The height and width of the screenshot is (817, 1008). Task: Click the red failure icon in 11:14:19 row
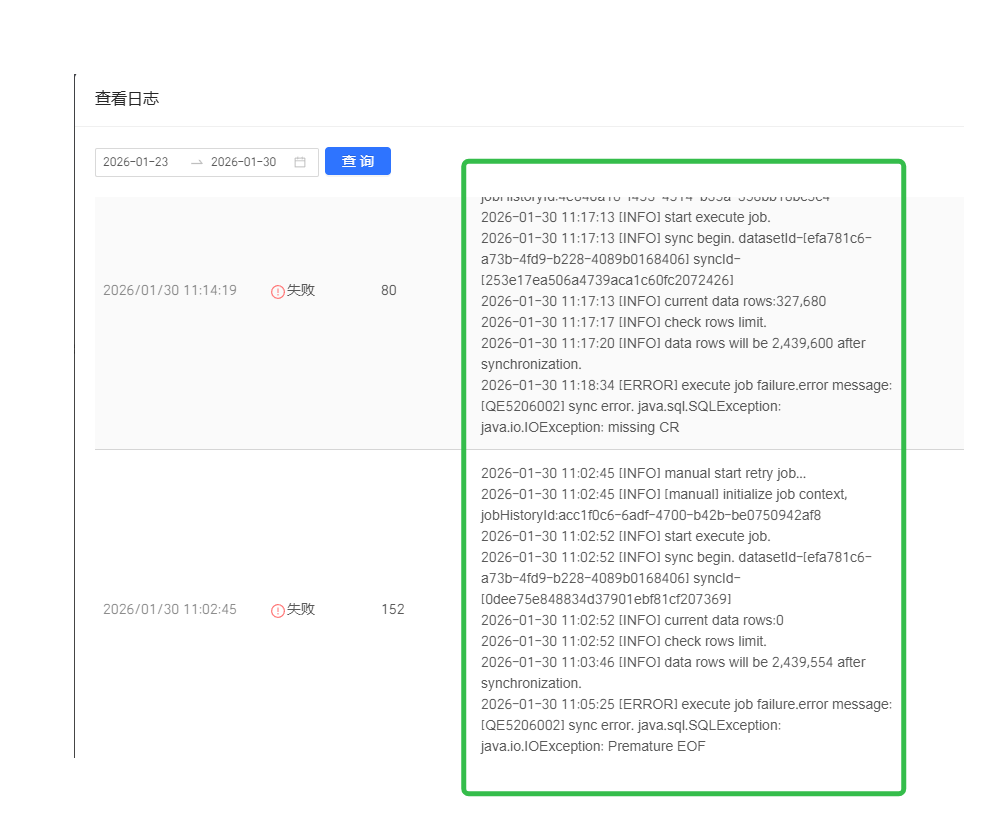click(278, 291)
